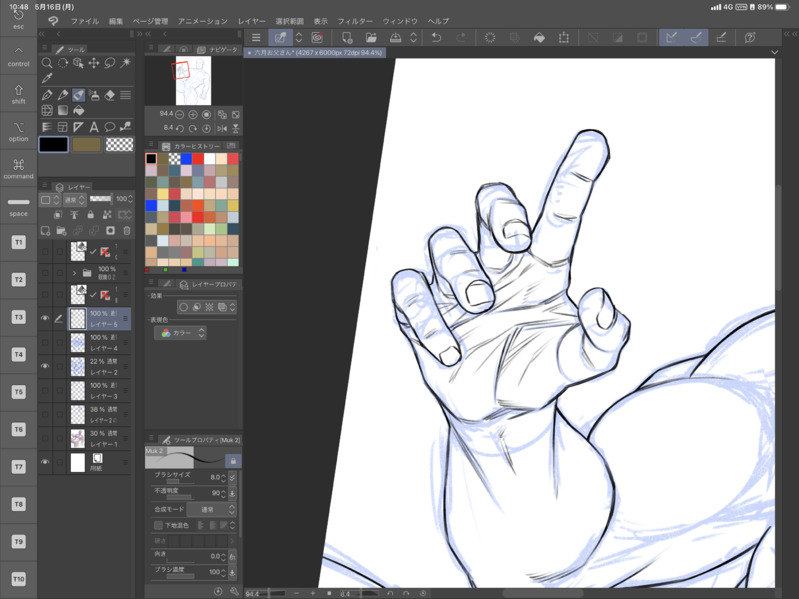Open layer blend mode dropdown 通常
799x599 pixels.
click(75, 200)
